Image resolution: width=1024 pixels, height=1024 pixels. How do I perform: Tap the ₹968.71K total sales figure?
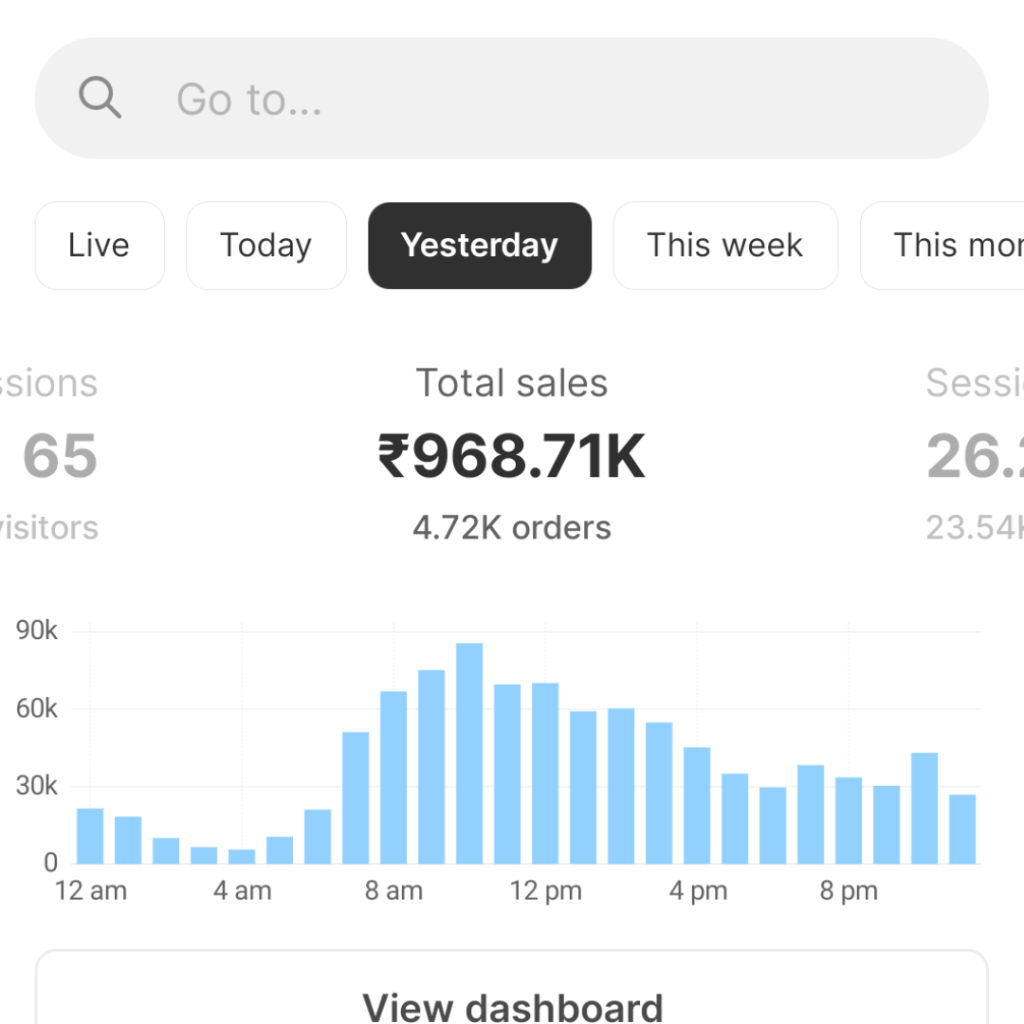512,456
